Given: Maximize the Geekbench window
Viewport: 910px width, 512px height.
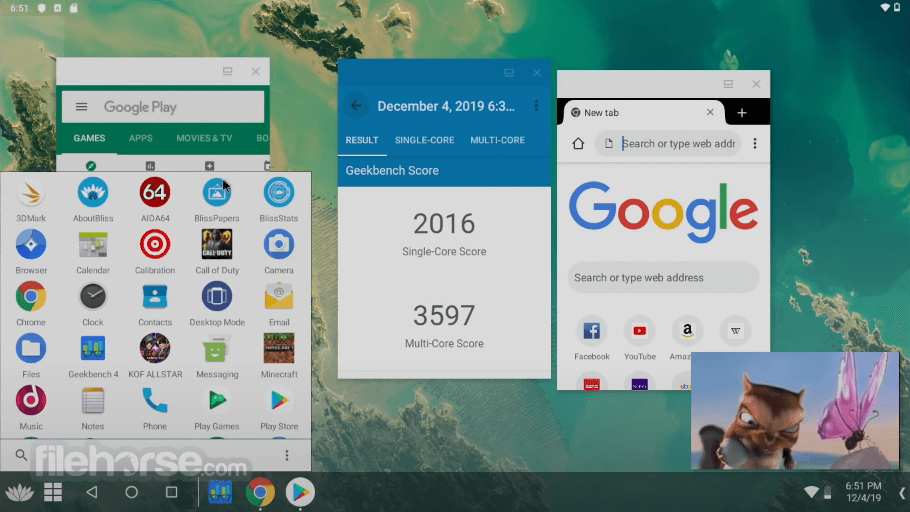Looking at the screenshot, I should (x=509, y=73).
